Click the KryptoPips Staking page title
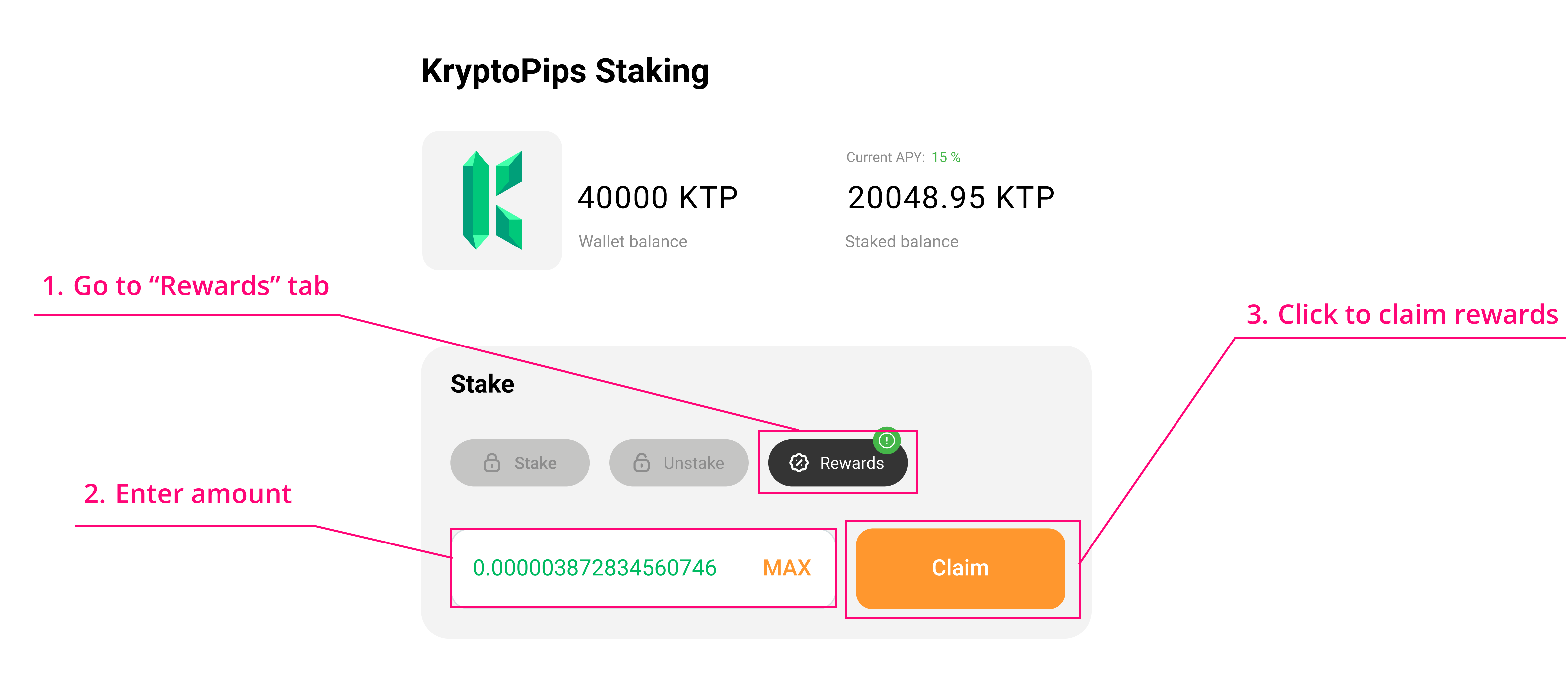 pos(565,71)
